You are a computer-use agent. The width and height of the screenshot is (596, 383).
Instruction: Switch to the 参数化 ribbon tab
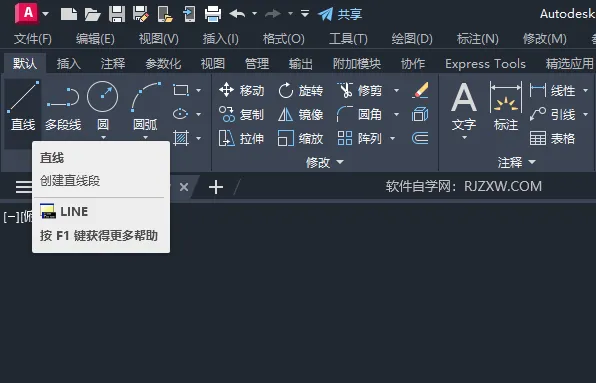[163, 63]
